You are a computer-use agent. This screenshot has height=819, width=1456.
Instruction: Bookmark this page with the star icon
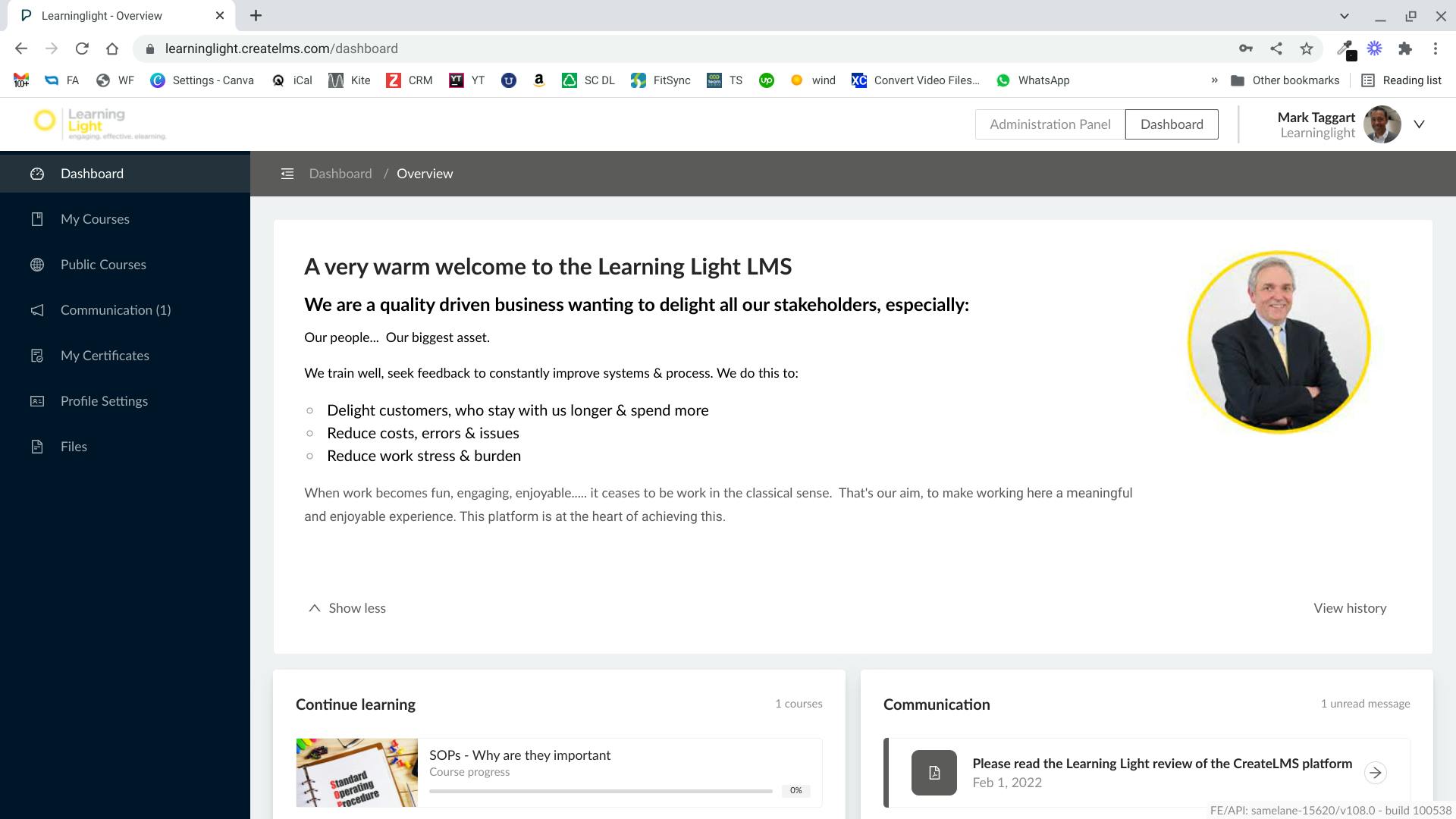[x=1307, y=48]
